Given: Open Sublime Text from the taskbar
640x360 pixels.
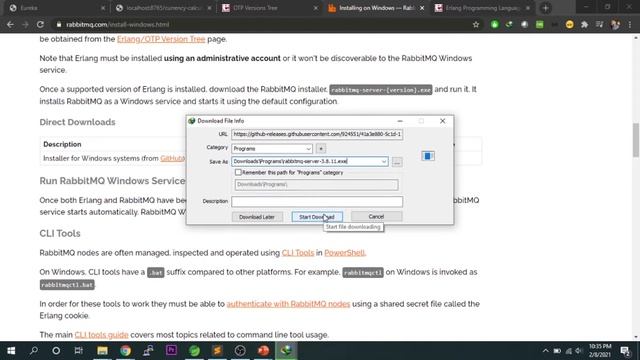Looking at the screenshot, I should point(218,351).
